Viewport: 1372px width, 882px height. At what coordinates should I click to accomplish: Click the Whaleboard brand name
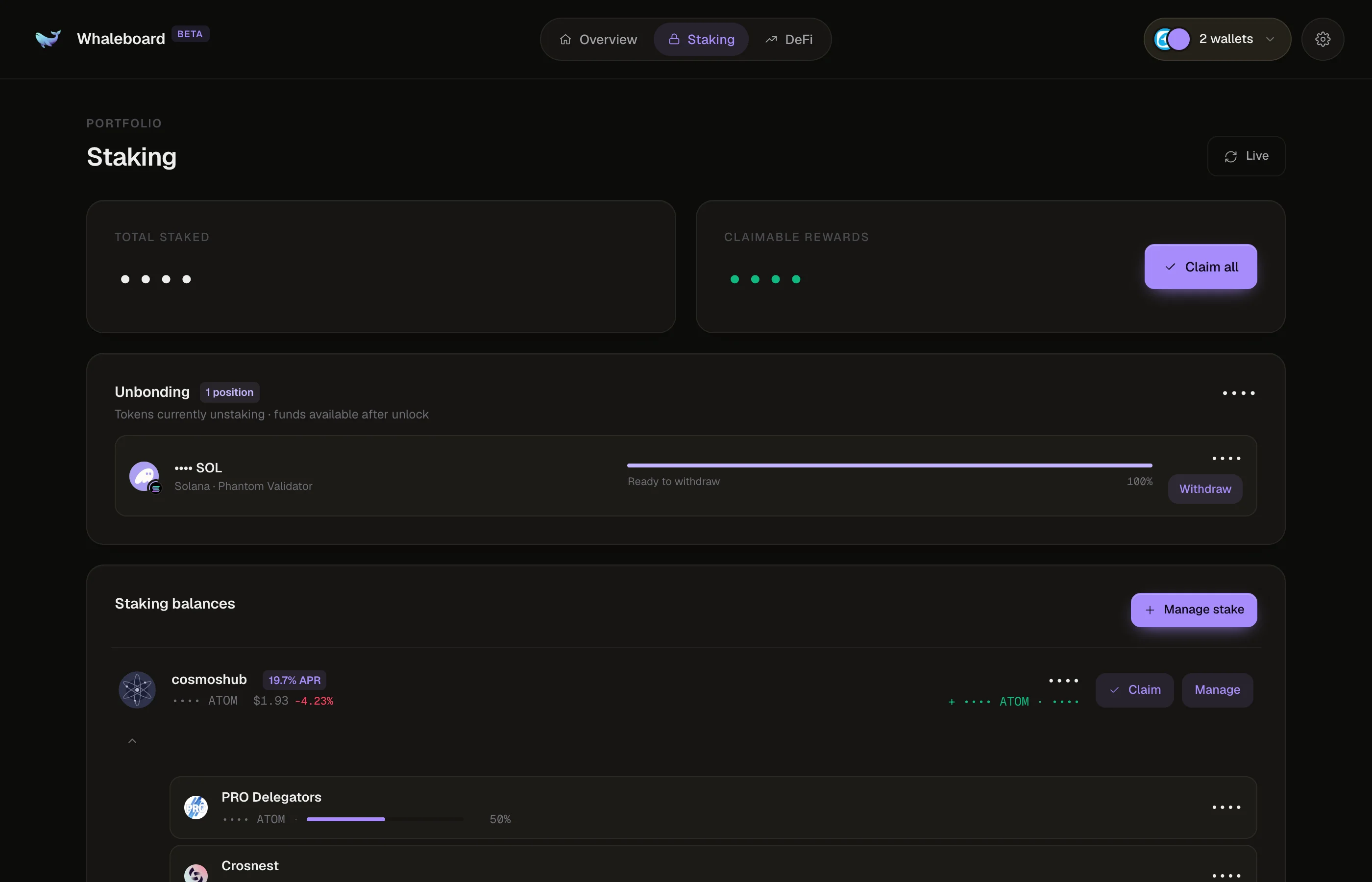coord(121,39)
